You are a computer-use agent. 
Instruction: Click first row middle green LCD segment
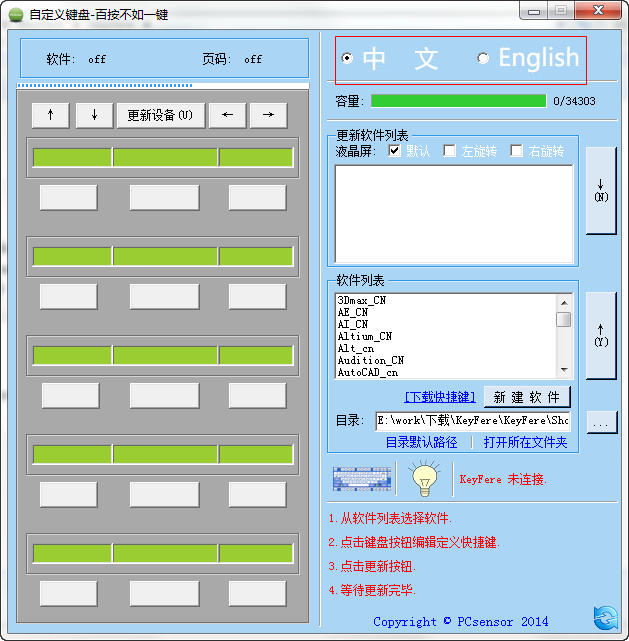click(x=165, y=158)
